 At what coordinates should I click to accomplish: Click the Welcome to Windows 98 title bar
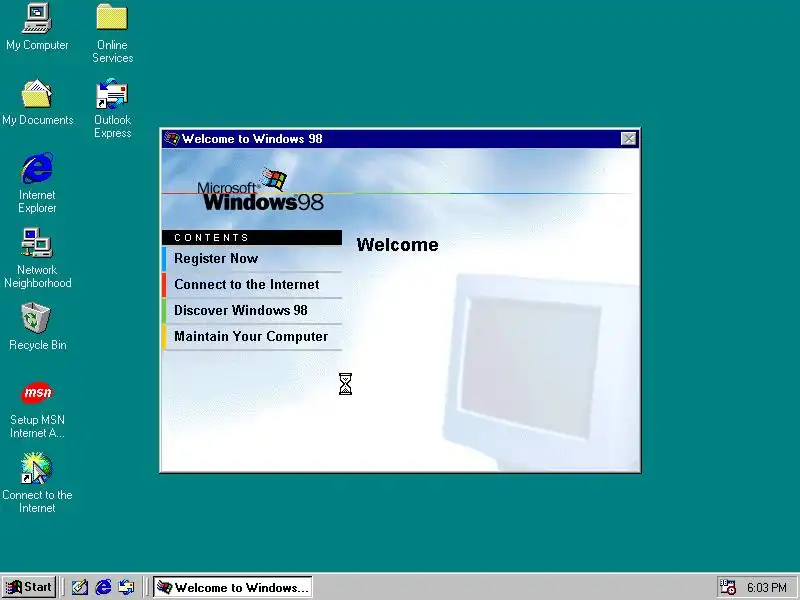point(400,139)
